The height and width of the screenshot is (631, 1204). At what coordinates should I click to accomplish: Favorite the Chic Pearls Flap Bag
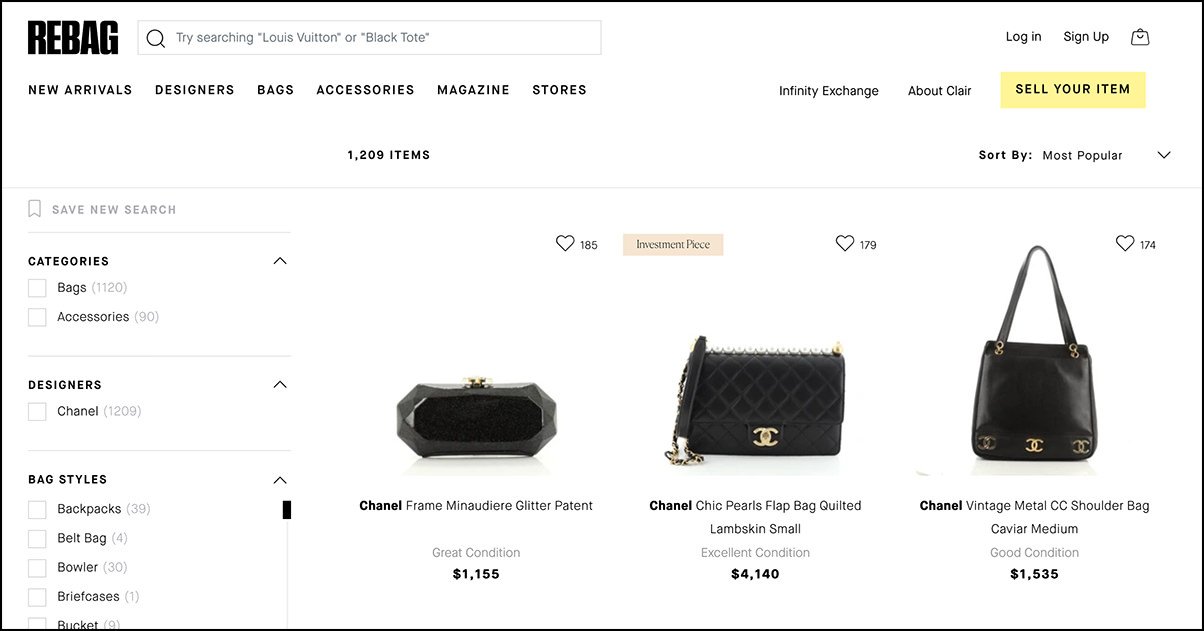coord(844,243)
